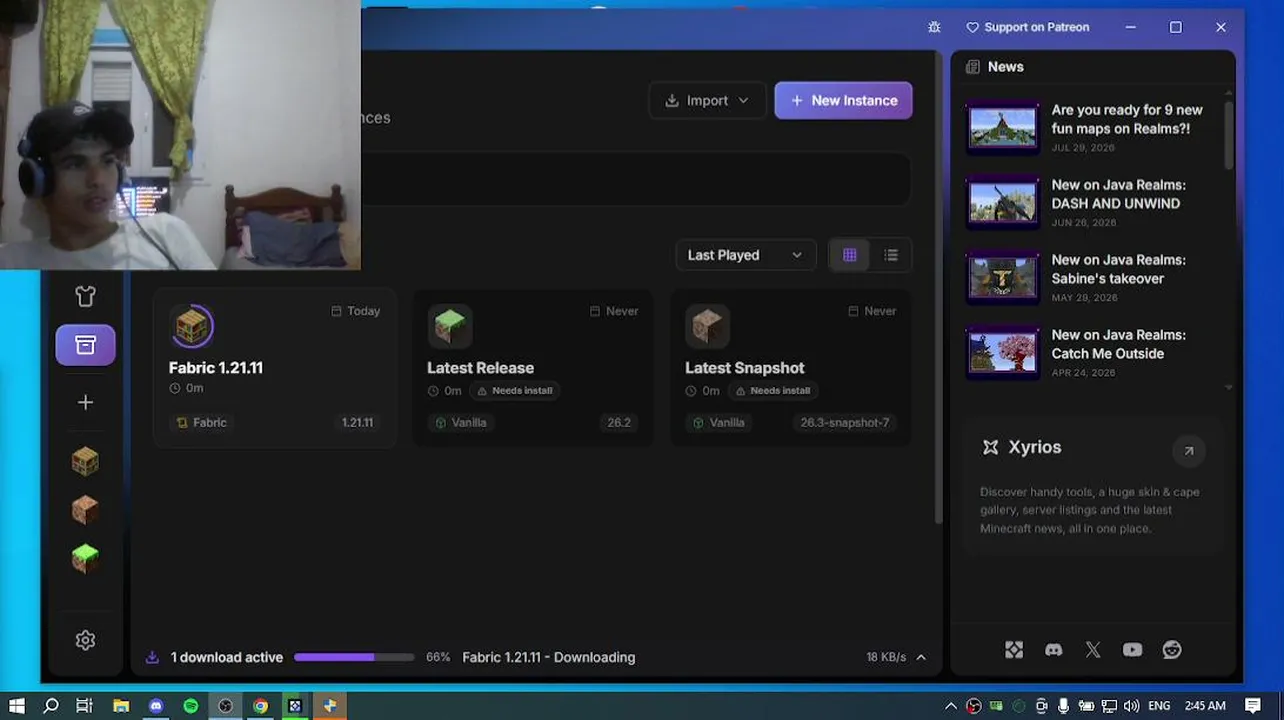This screenshot has height=720, width=1284.
Task: Select the Fabric 1.21.11 instance title
Action: [216, 368]
